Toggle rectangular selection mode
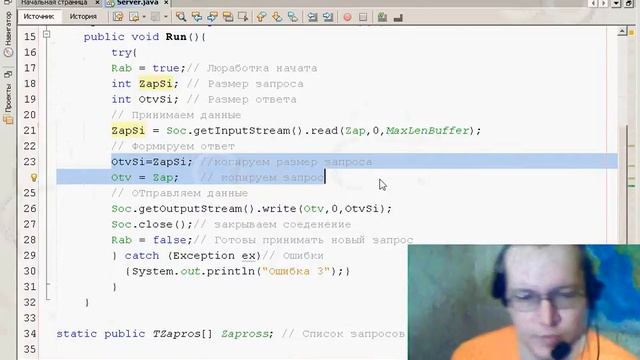Viewport: 640px width, 360px height. click(x=243, y=17)
